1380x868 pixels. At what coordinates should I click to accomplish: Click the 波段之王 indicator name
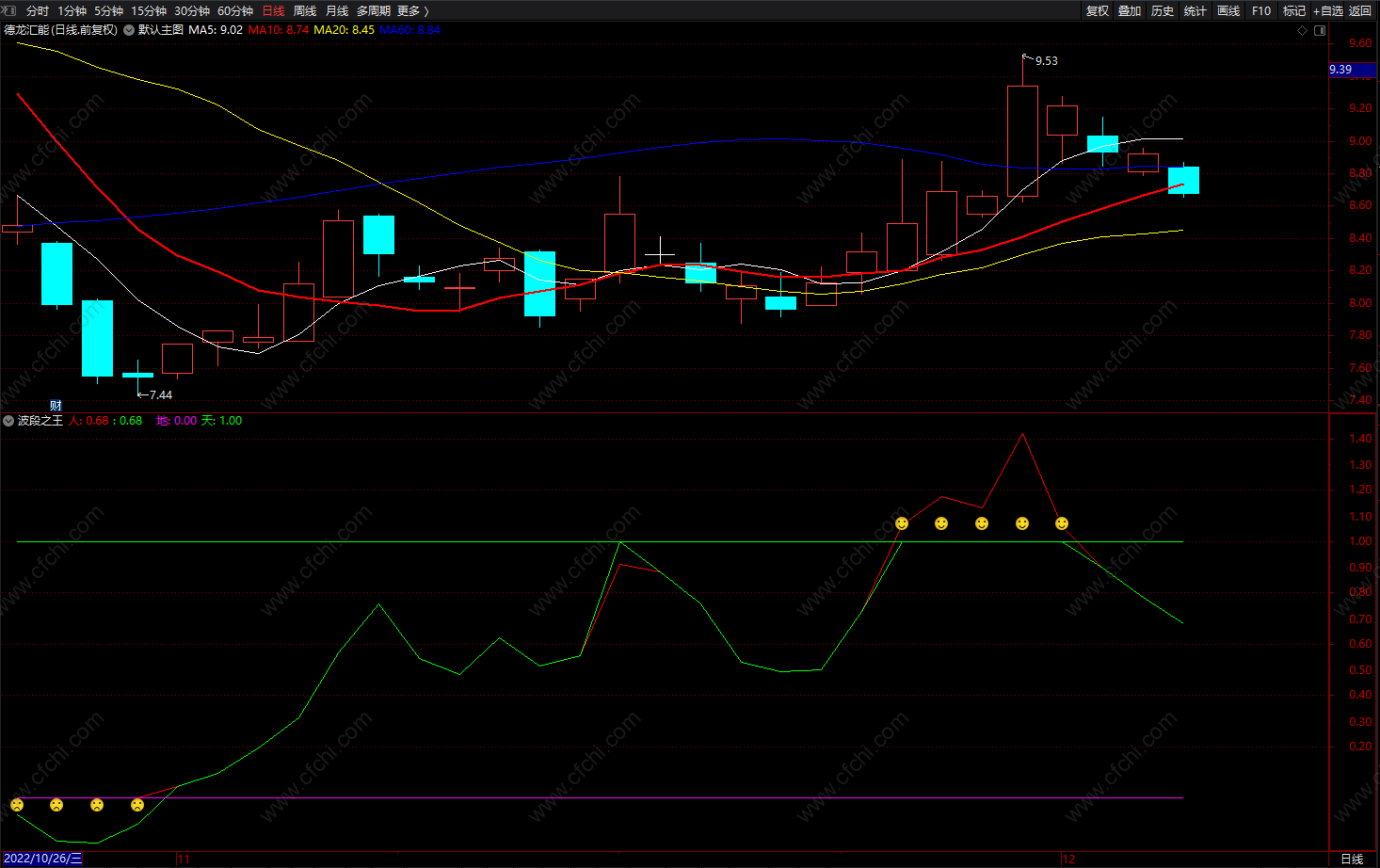(40, 421)
